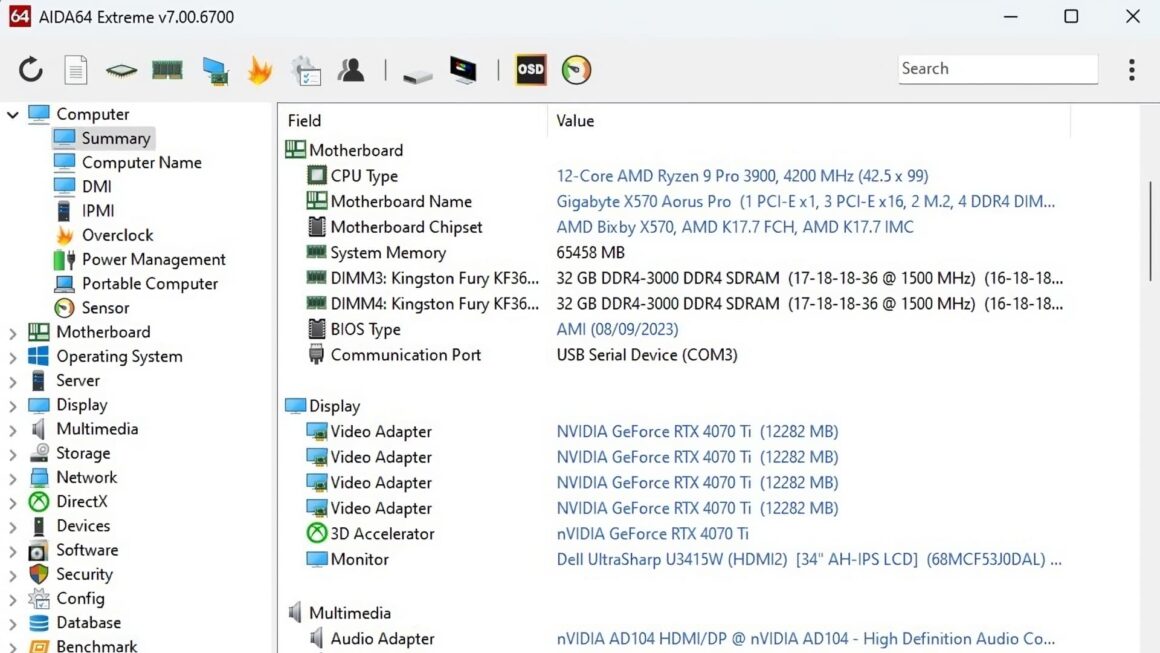
Task: Click the Audio Adapter speaker icon
Action: pos(317,637)
